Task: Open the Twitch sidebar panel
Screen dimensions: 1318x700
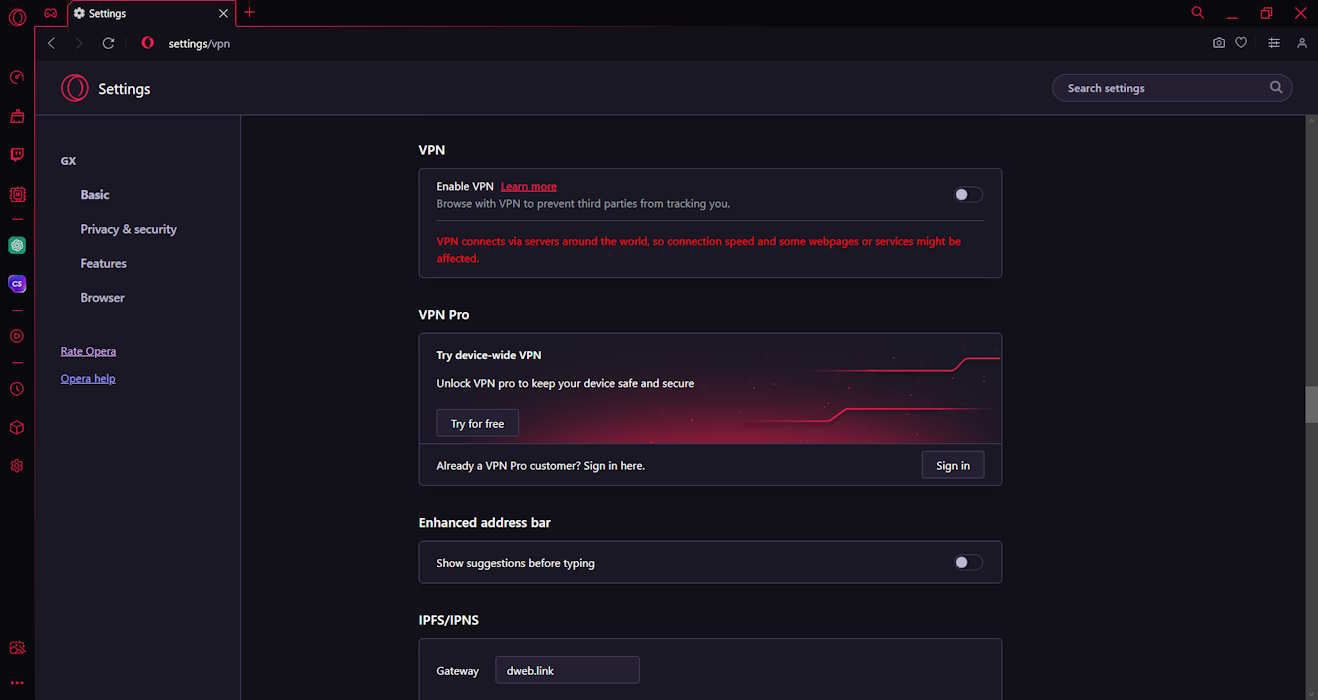Action: 17,155
